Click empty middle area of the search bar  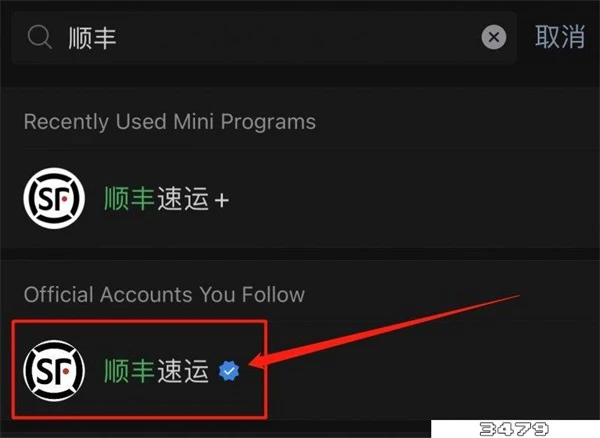click(298, 37)
